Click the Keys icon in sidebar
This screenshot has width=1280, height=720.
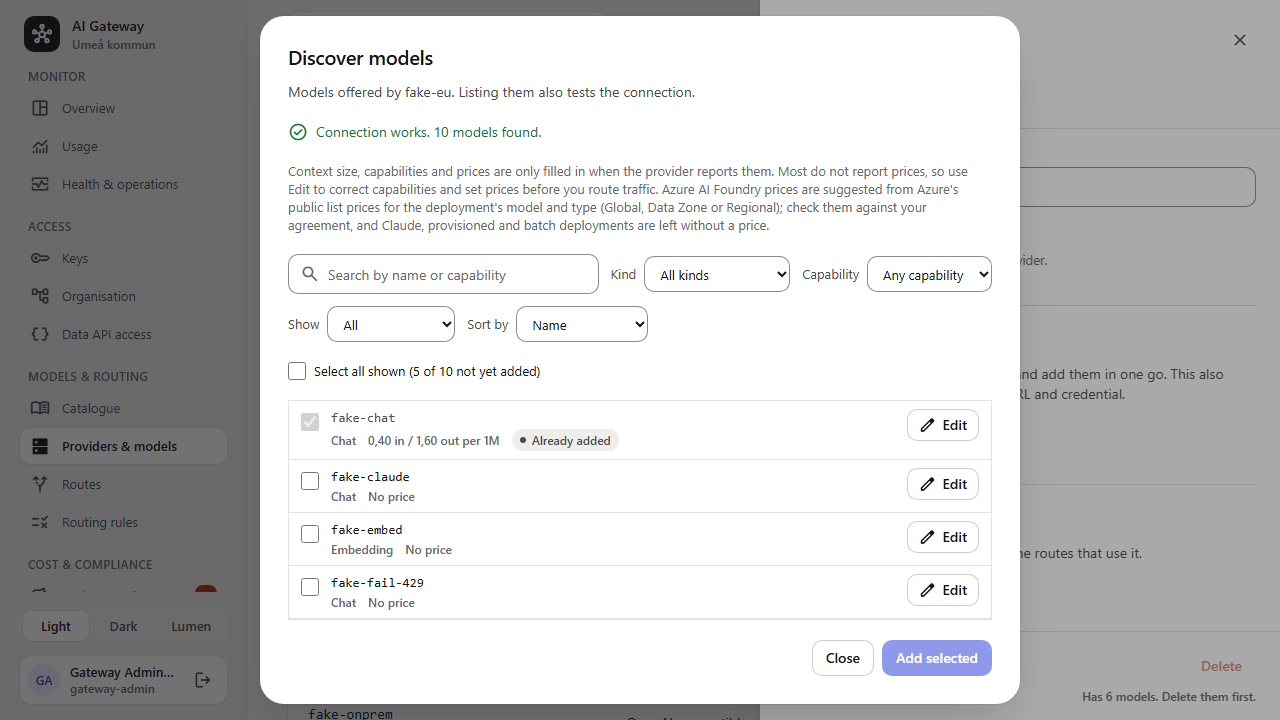(x=40, y=258)
